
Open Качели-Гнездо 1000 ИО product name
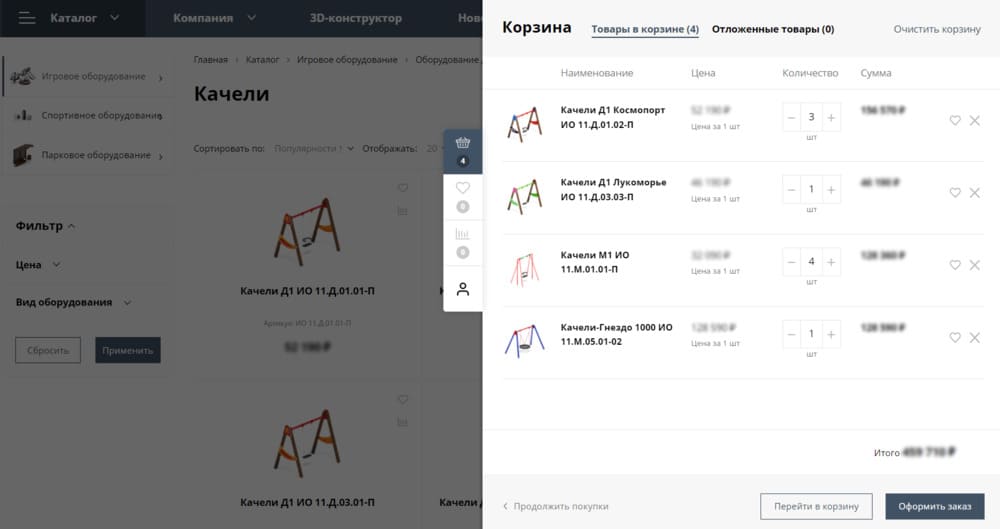pos(617,334)
